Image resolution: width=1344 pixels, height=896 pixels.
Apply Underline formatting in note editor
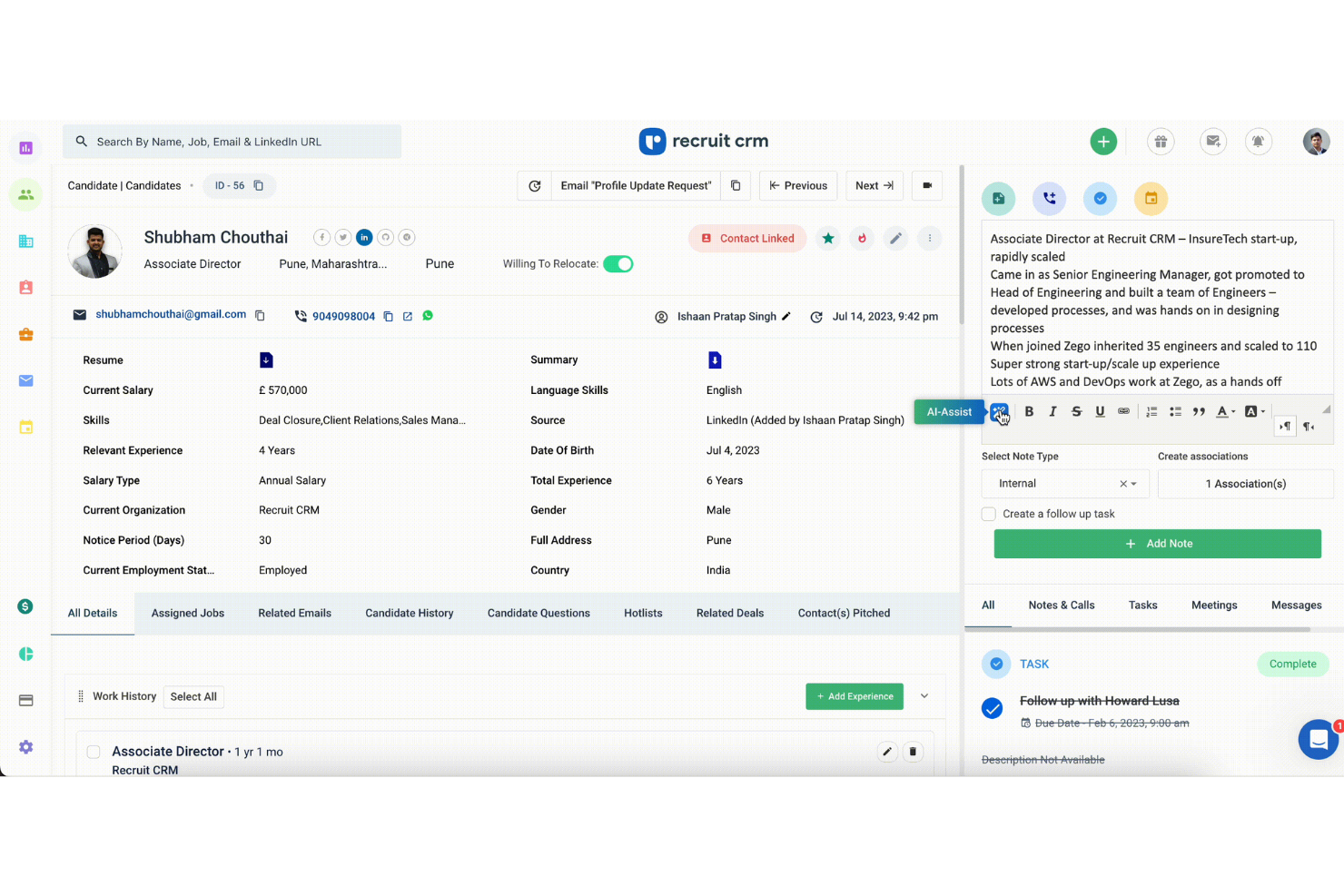(1100, 411)
